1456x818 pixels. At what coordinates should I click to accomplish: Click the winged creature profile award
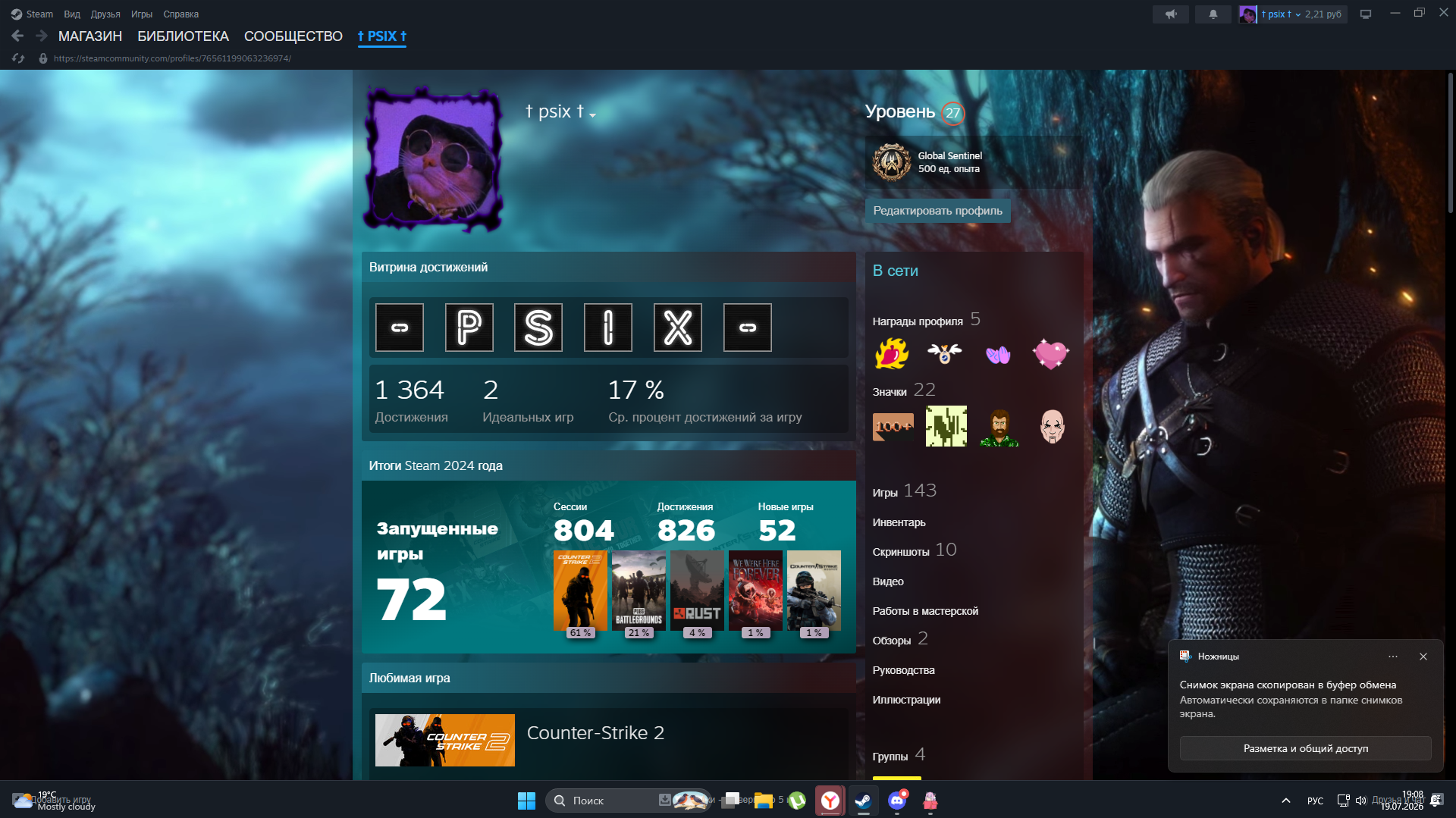click(x=945, y=353)
